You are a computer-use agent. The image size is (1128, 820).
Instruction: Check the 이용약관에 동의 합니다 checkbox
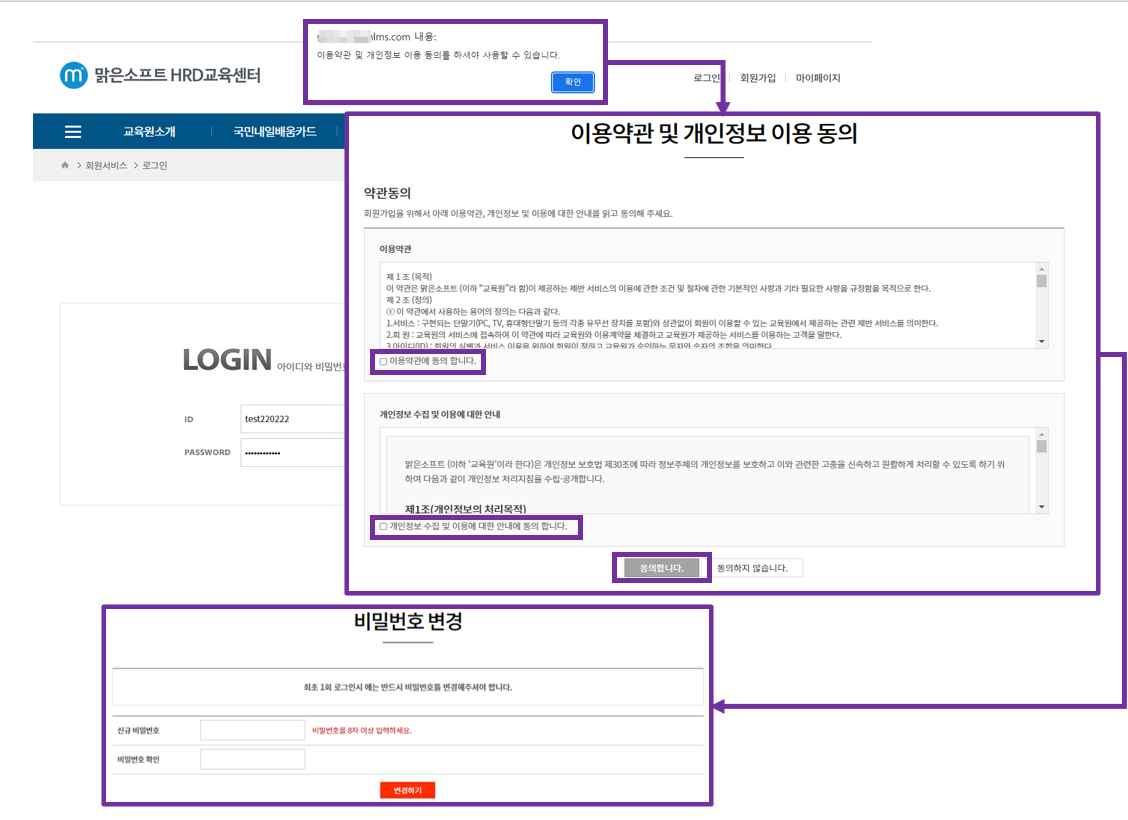point(383,361)
